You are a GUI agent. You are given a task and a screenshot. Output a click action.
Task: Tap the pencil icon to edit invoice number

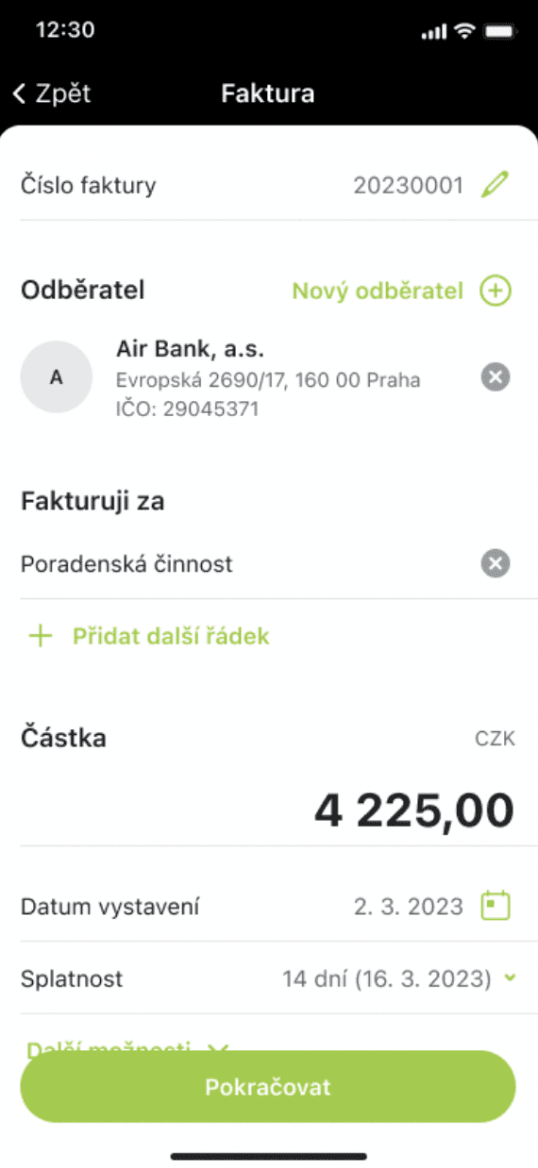click(495, 184)
